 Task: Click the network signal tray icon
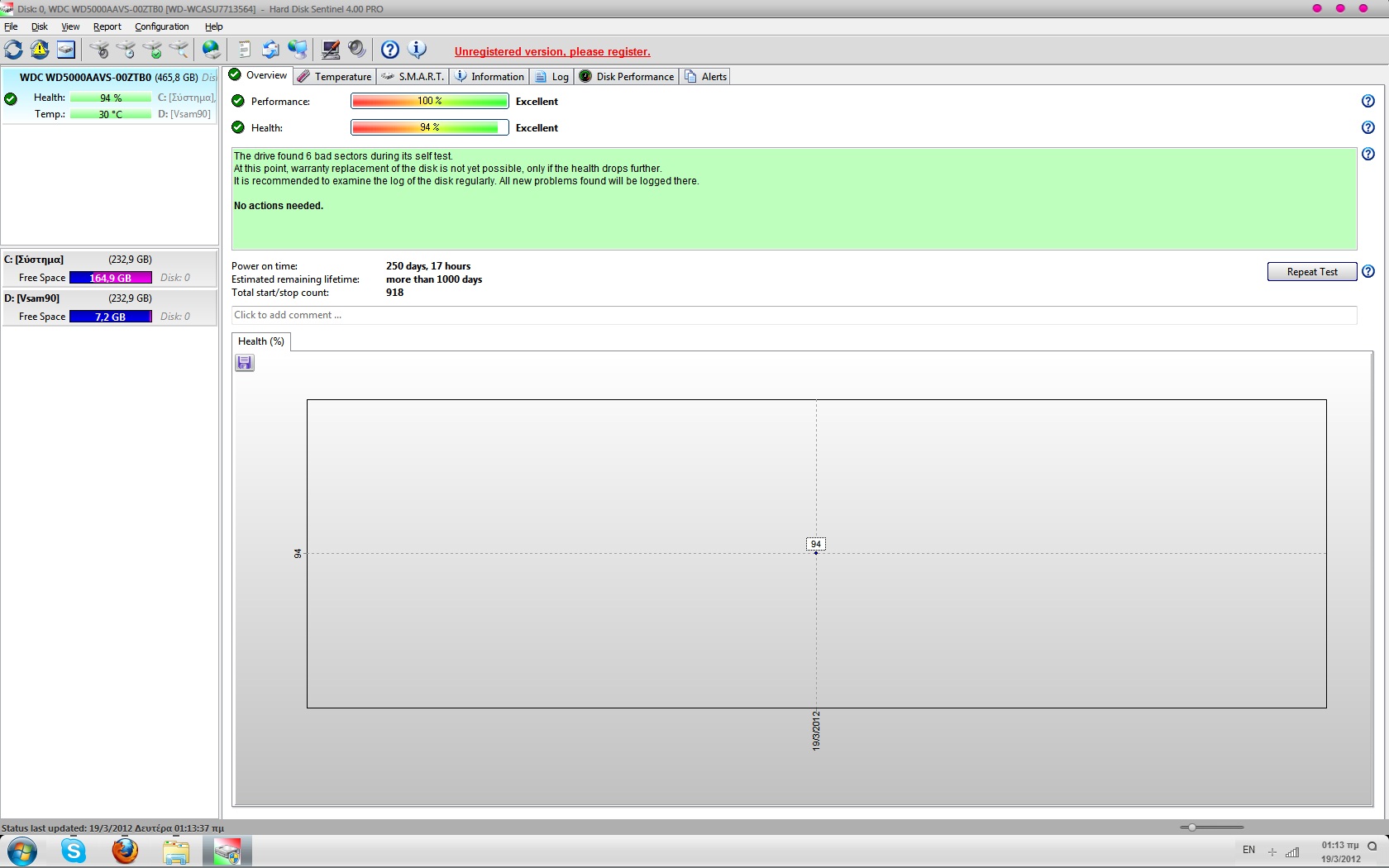(1292, 851)
